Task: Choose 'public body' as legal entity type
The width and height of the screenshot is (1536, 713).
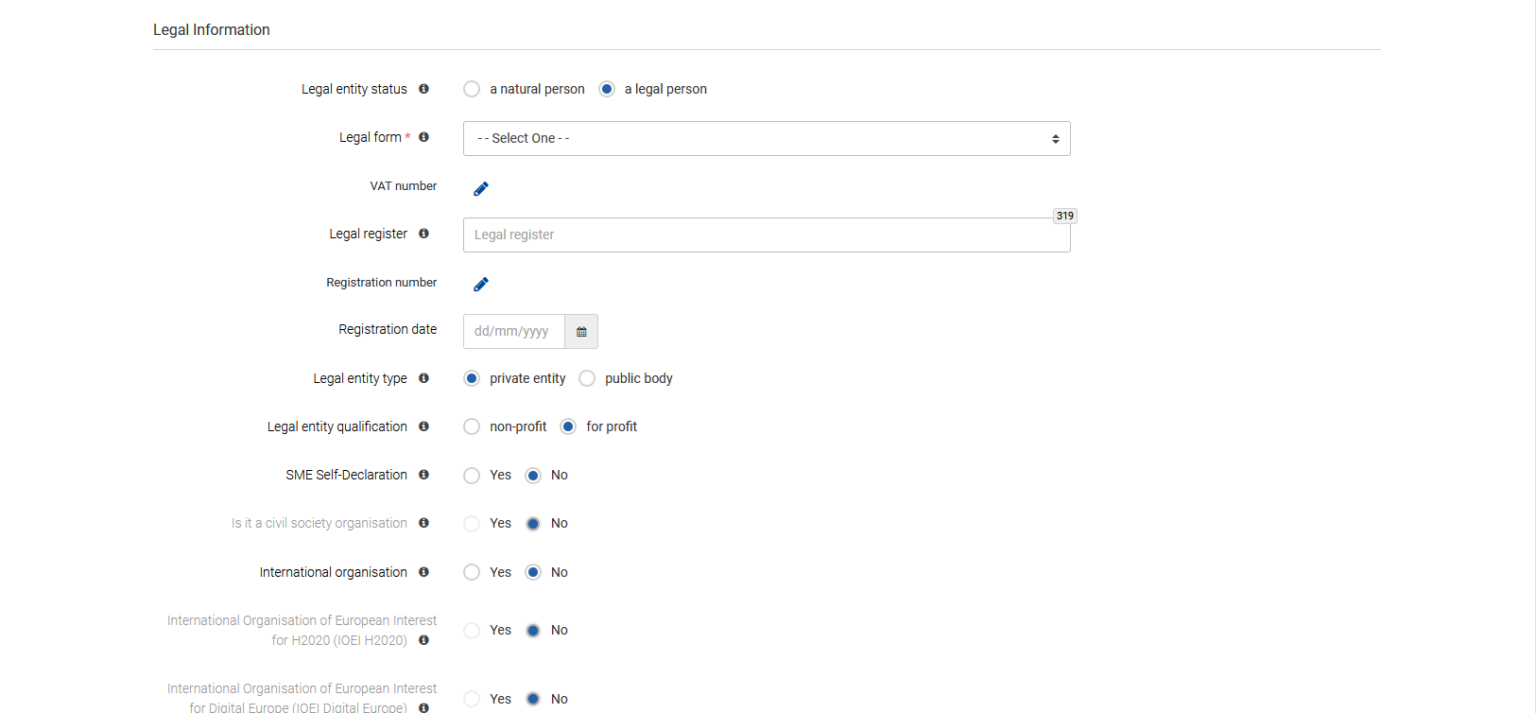Action: pyautogui.click(x=588, y=379)
